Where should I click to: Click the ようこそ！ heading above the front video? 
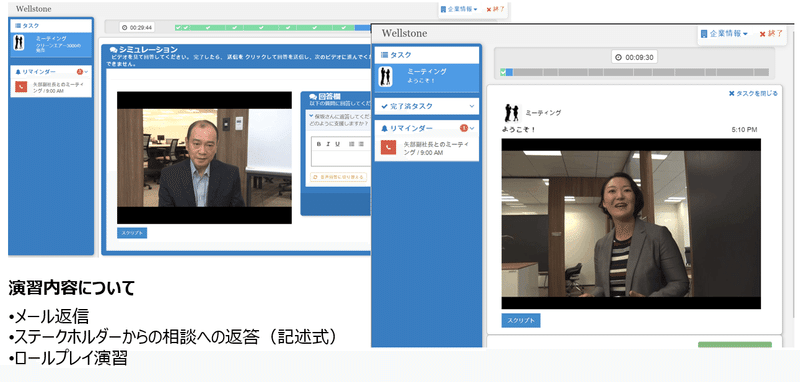click(518, 130)
